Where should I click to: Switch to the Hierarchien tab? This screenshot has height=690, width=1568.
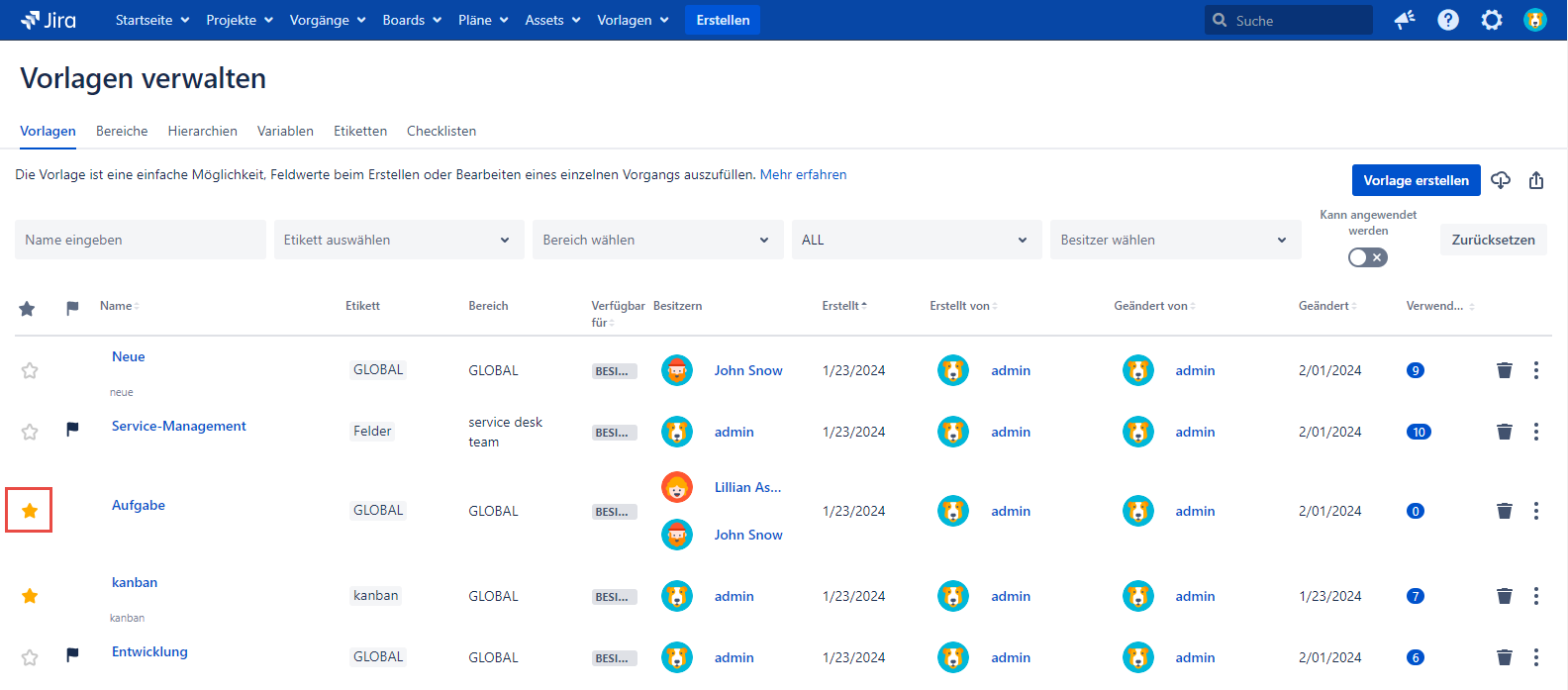[x=202, y=131]
